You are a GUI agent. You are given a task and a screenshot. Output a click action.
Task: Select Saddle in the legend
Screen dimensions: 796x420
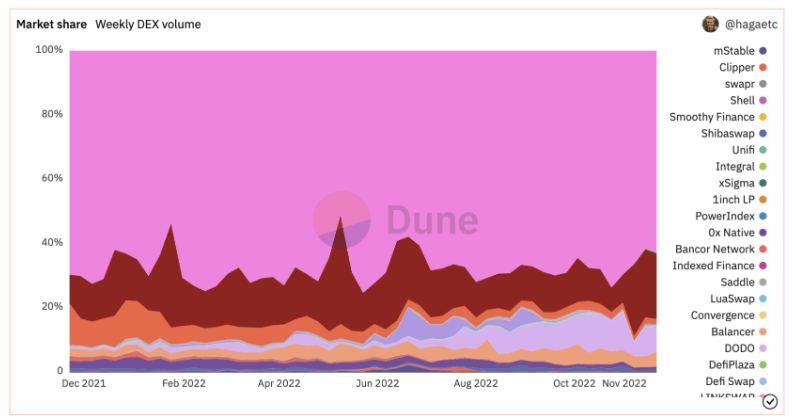tap(743, 282)
